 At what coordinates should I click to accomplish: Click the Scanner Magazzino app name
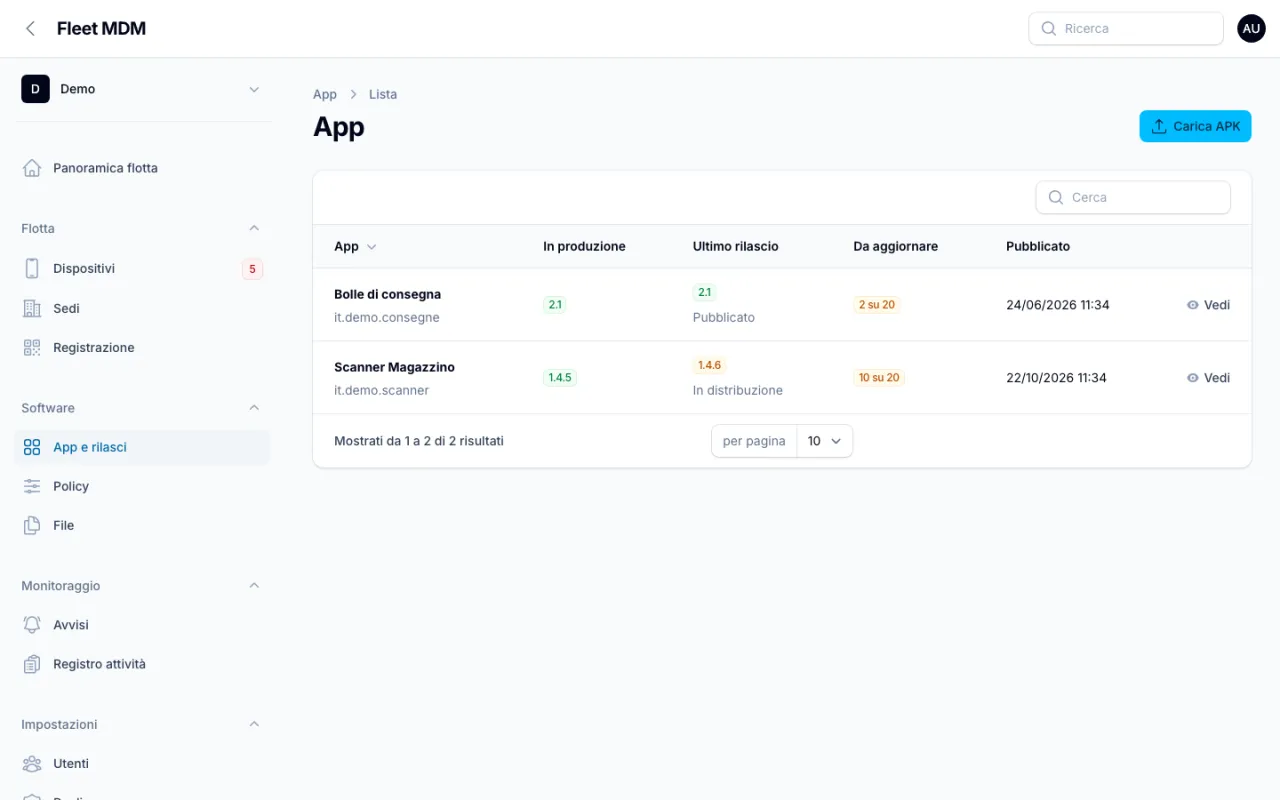pyautogui.click(x=394, y=367)
